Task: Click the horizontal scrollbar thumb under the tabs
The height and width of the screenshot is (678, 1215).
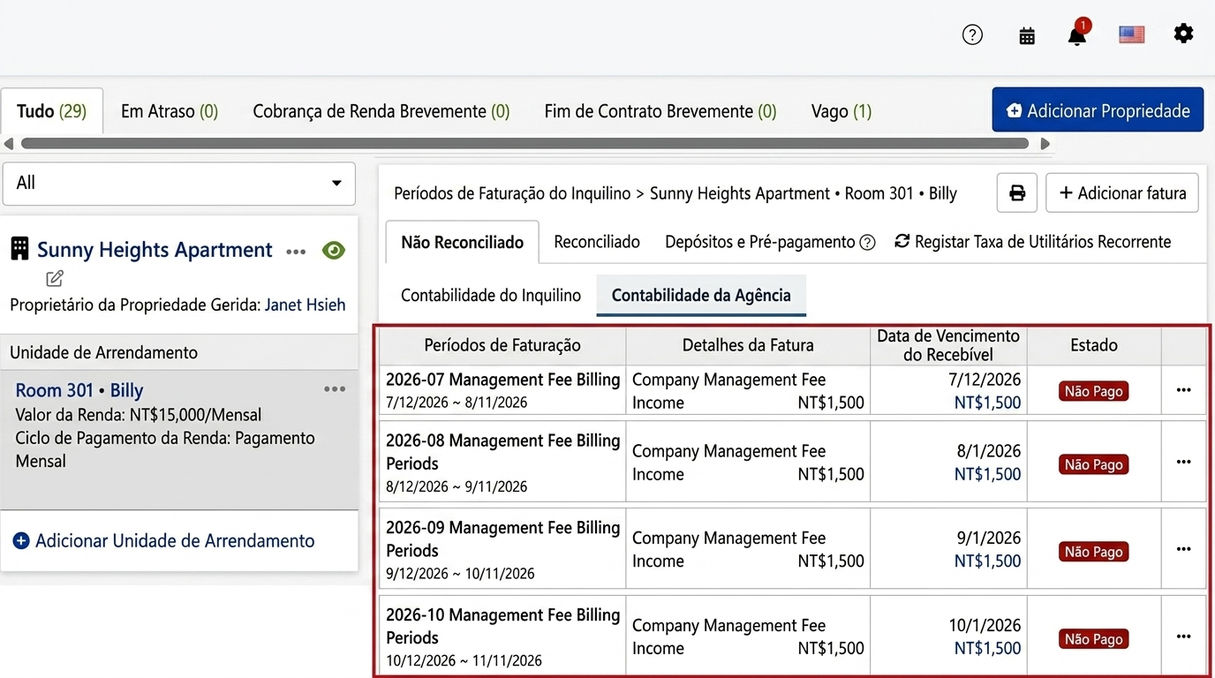Action: click(x=524, y=144)
